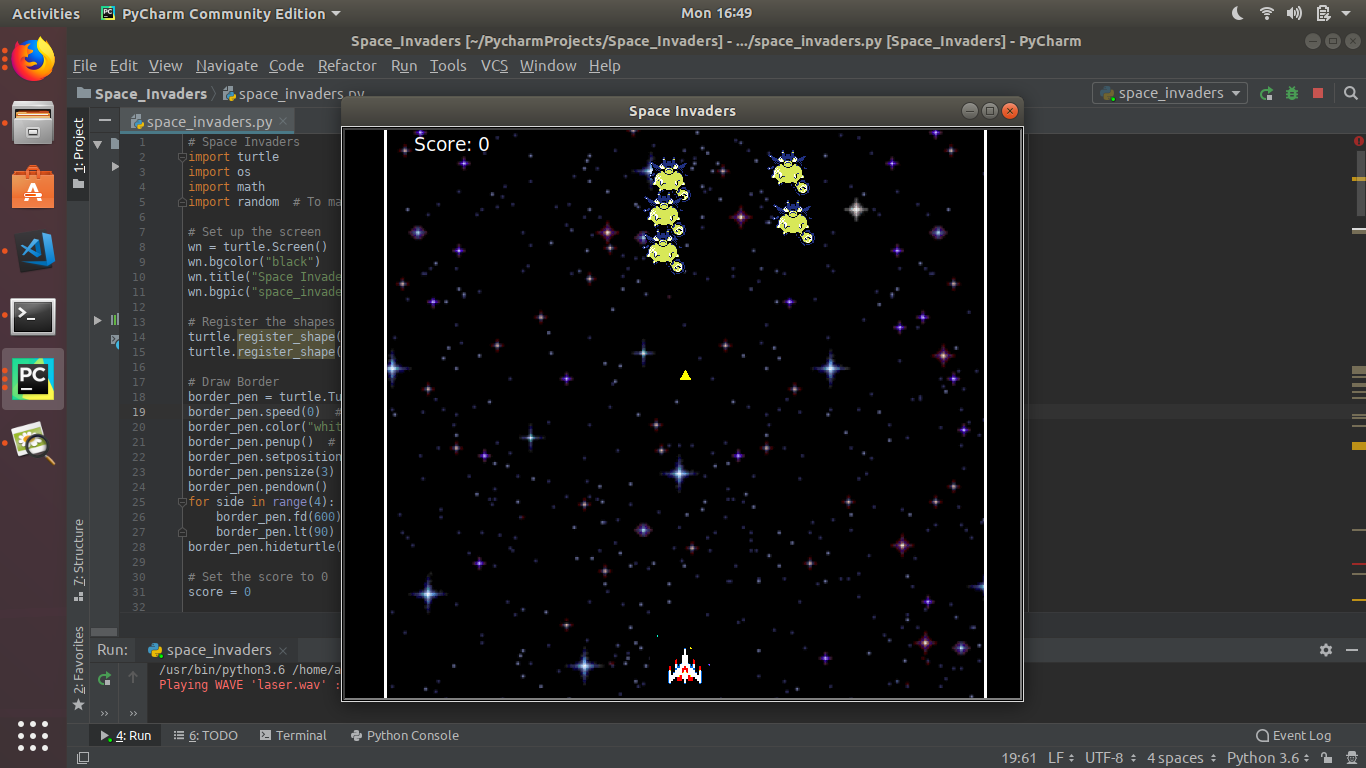Close the space_invaders Run tab
This screenshot has width=1366, height=768.
point(283,650)
